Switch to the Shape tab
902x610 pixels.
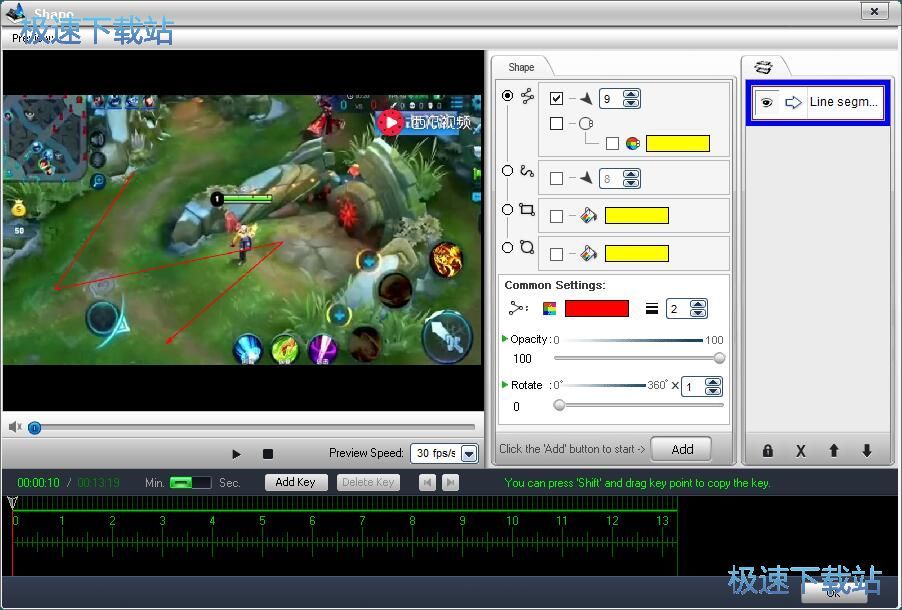(x=521, y=67)
